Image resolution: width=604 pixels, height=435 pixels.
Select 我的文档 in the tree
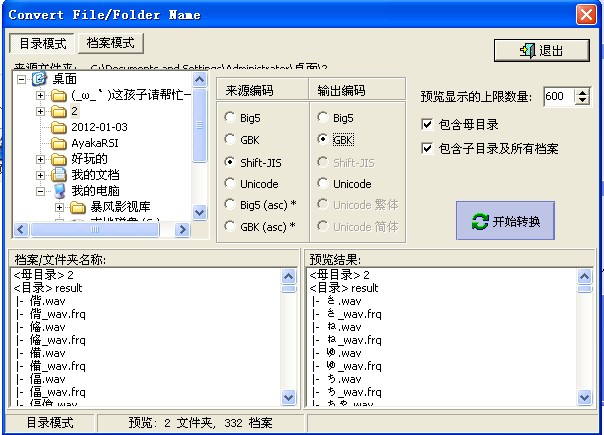click(x=95, y=175)
